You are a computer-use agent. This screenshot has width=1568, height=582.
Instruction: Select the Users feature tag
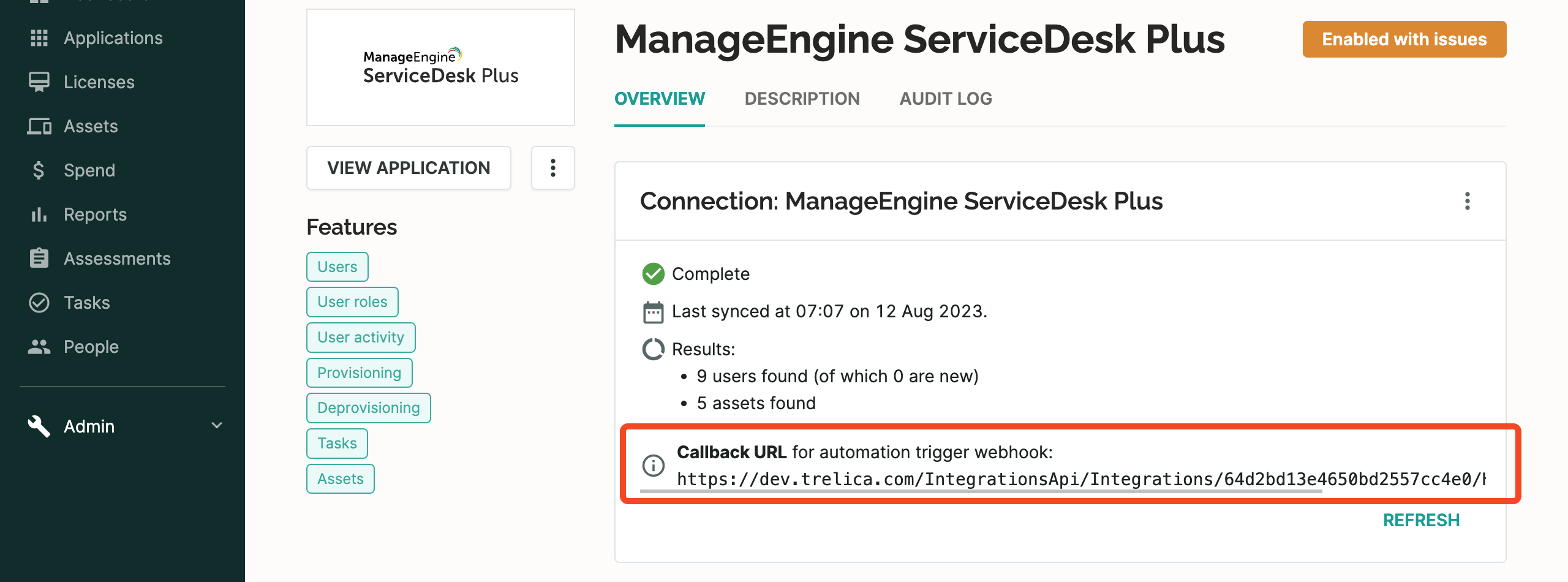click(x=337, y=267)
